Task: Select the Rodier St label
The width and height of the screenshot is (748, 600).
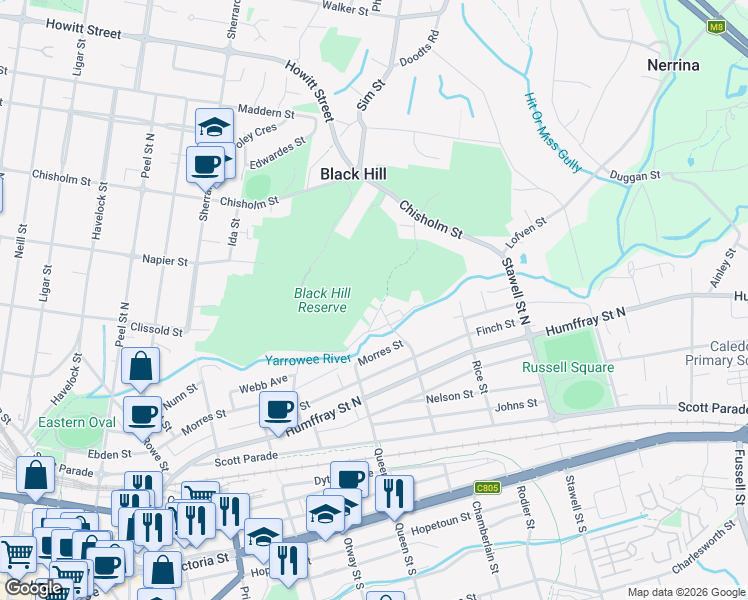Action: (x=525, y=507)
